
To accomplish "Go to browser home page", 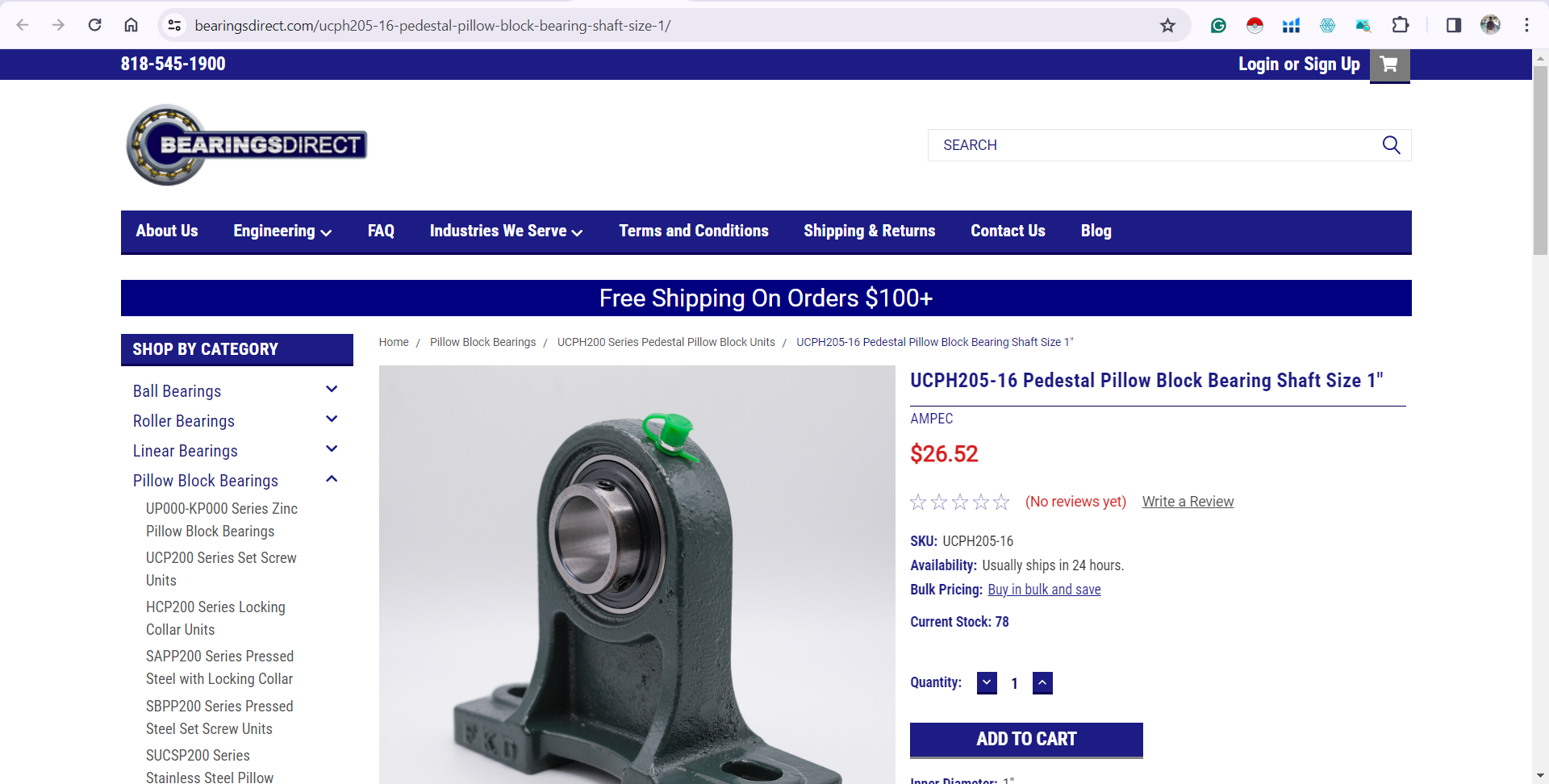I will [131, 25].
